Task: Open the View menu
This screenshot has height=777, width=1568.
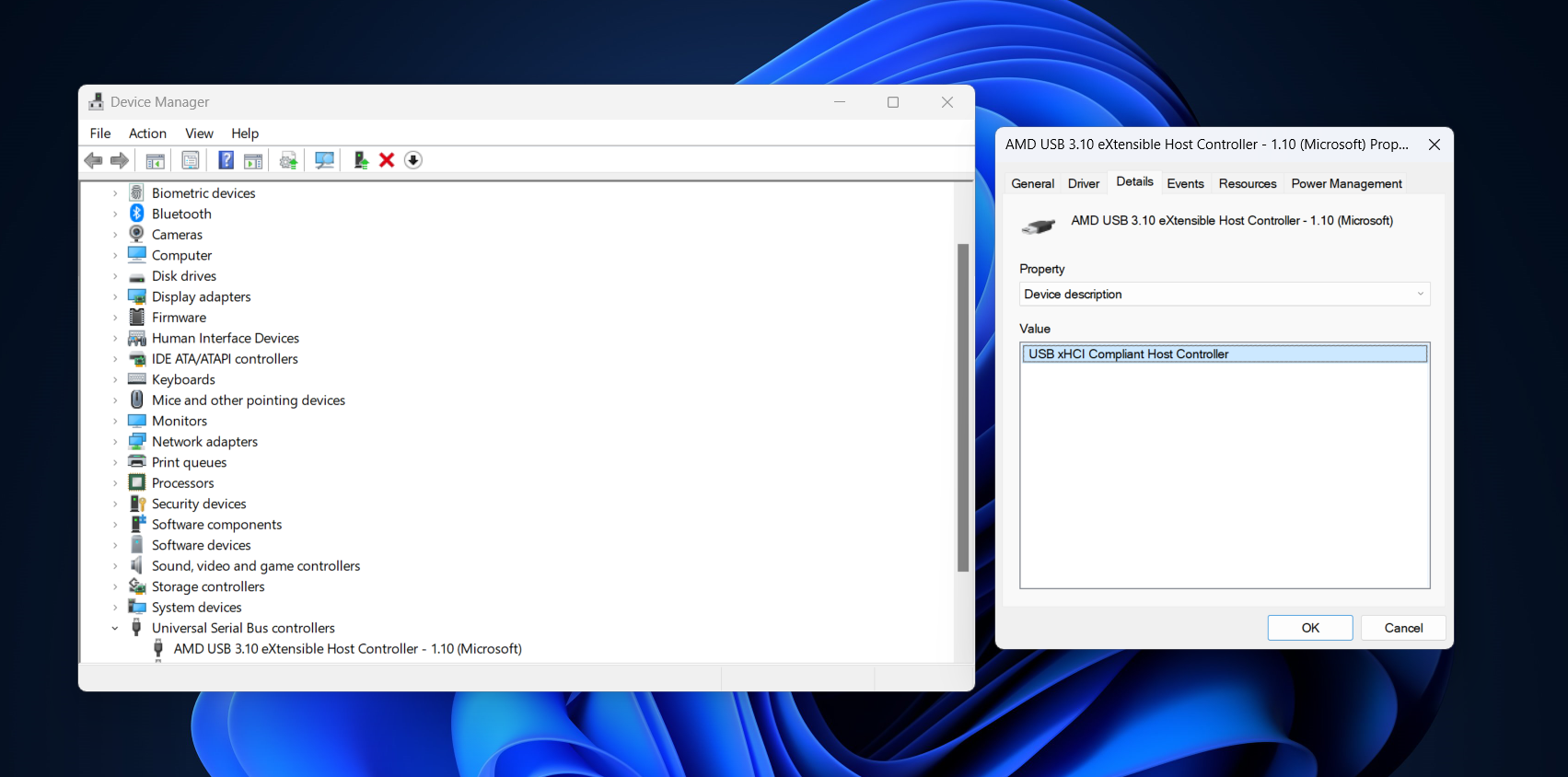Action: point(199,133)
